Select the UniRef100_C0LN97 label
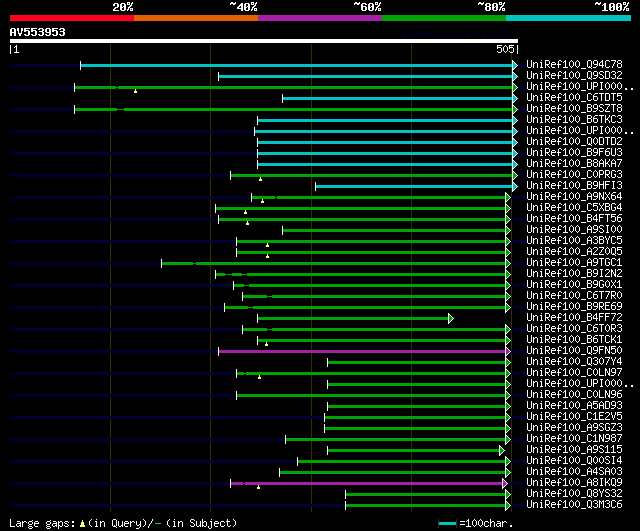 coord(574,373)
